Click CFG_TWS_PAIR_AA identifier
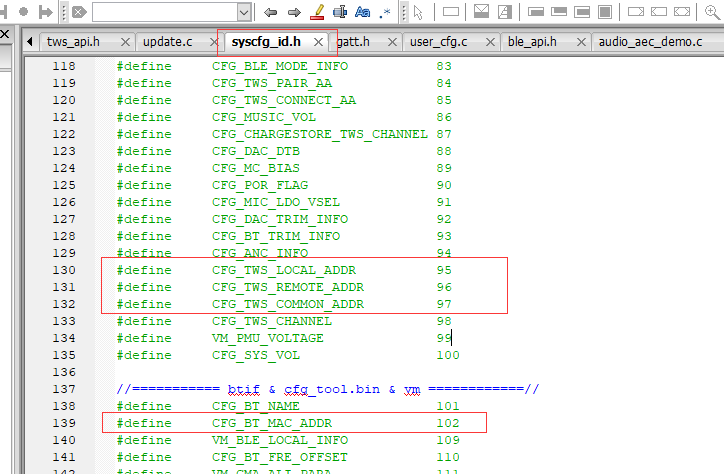 coord(272,83)
